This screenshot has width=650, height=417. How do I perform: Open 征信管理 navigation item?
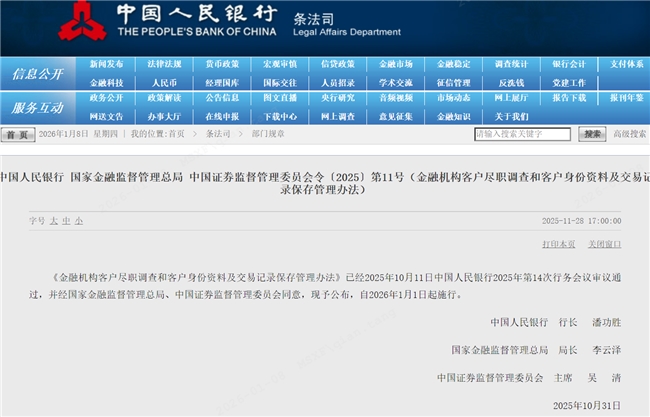(x=454, y=83)
